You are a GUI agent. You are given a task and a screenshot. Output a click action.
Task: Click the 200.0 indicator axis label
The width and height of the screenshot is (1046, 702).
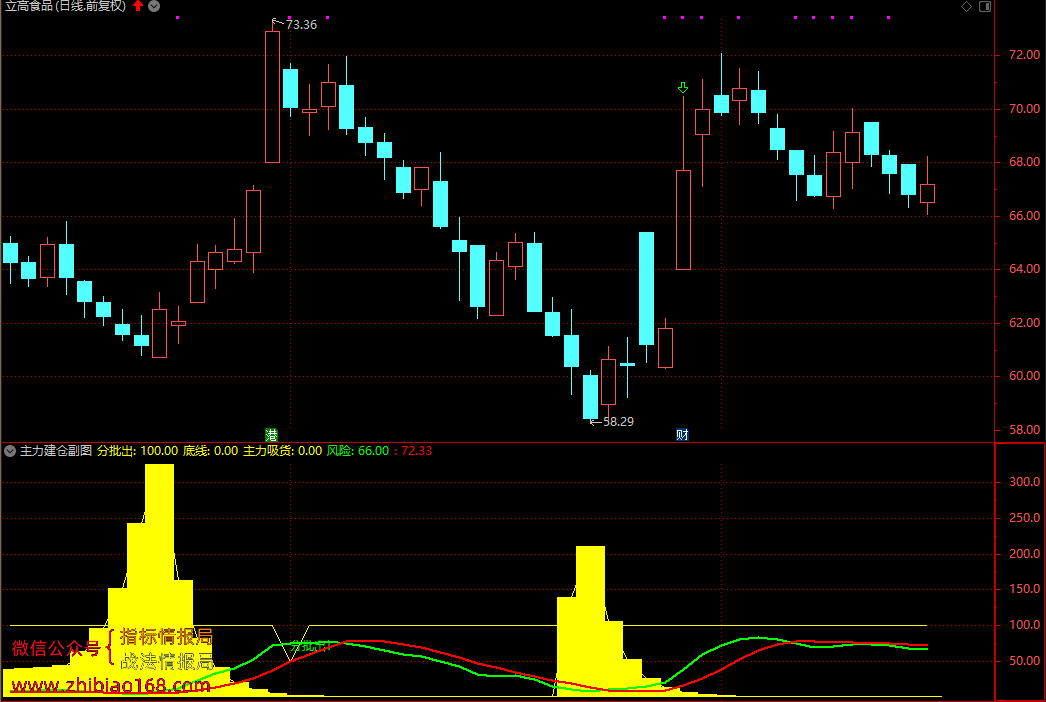1024,554
